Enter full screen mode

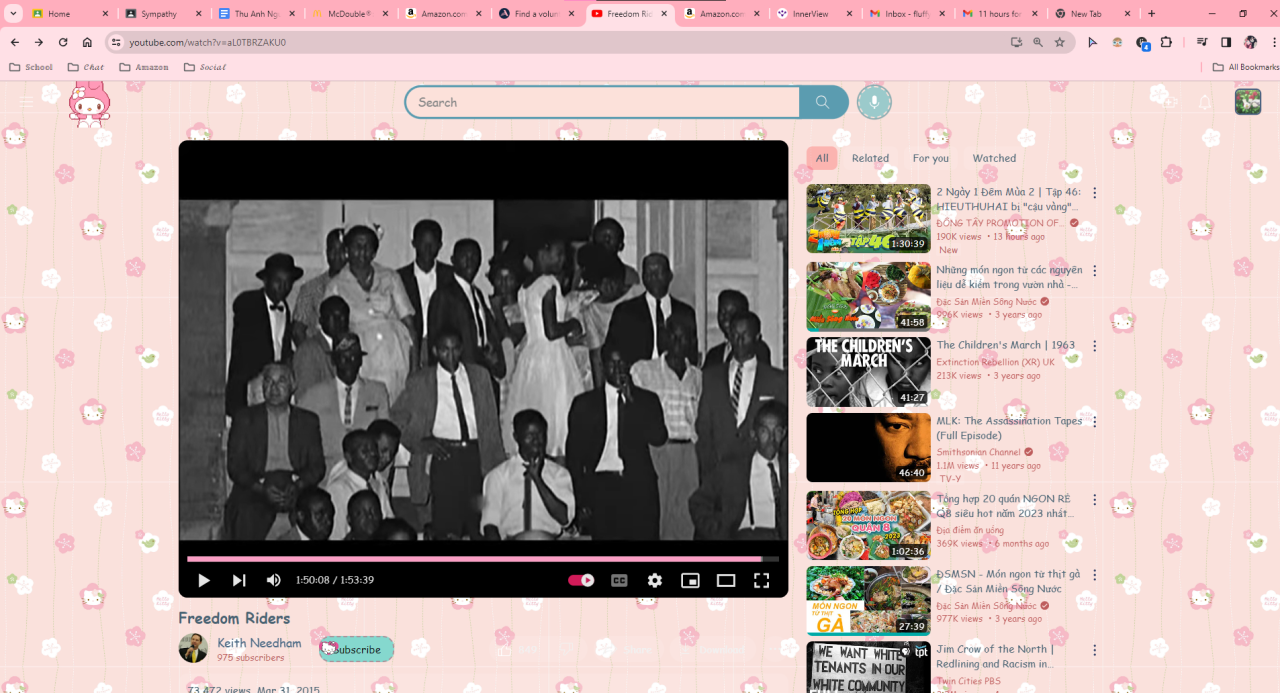pos(761,580)
